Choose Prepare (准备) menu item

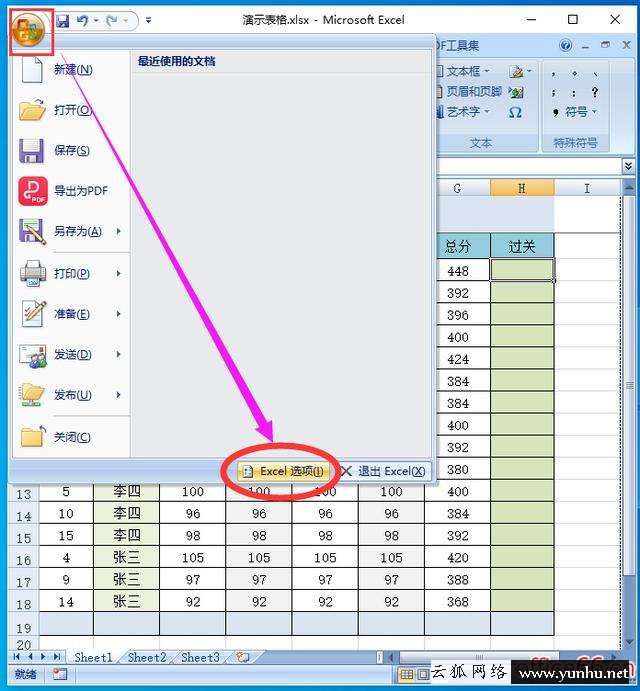pyautogui.click(x=73, y=314)
